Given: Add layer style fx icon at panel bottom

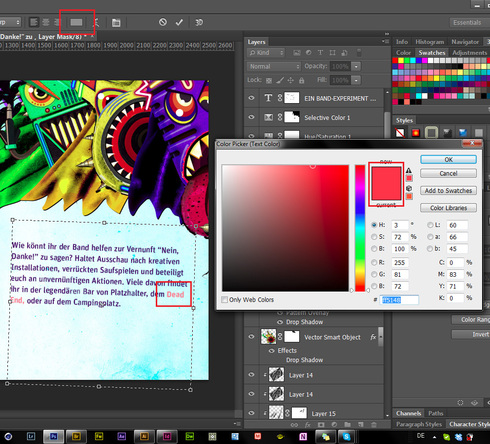Looking at the screenshot, I should click(307, 425).
